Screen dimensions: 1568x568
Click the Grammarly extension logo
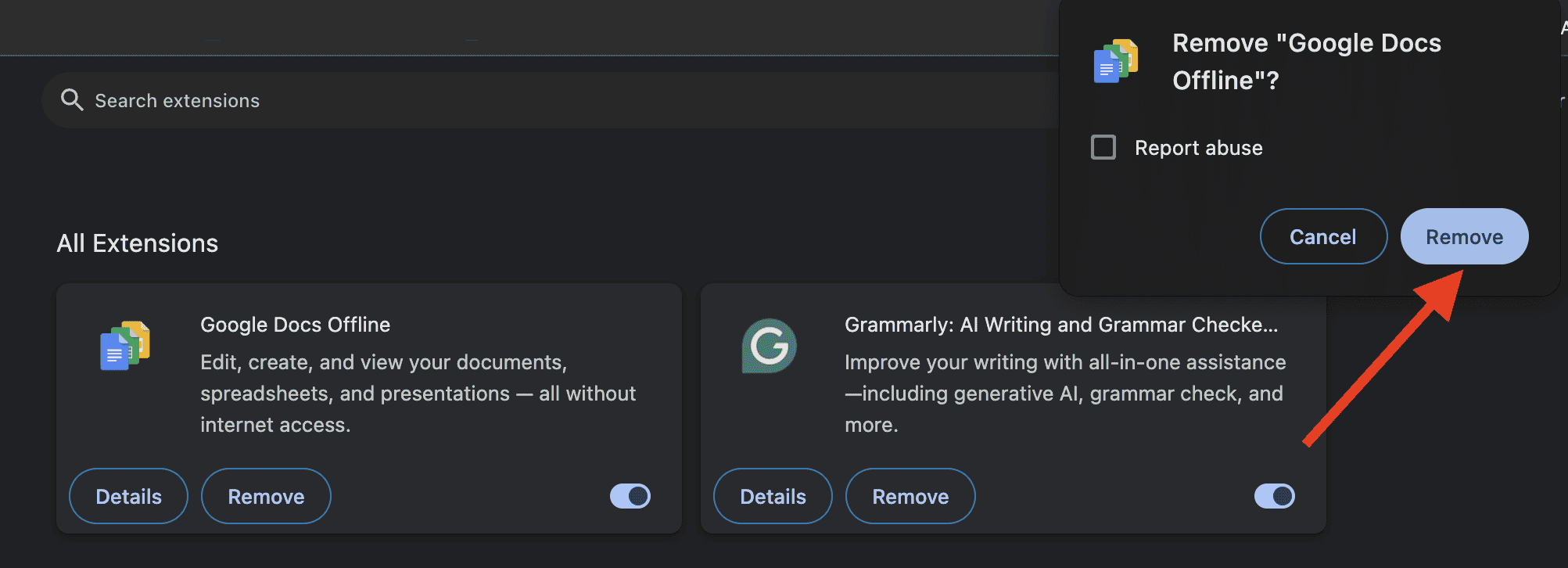tap(769, 345)
